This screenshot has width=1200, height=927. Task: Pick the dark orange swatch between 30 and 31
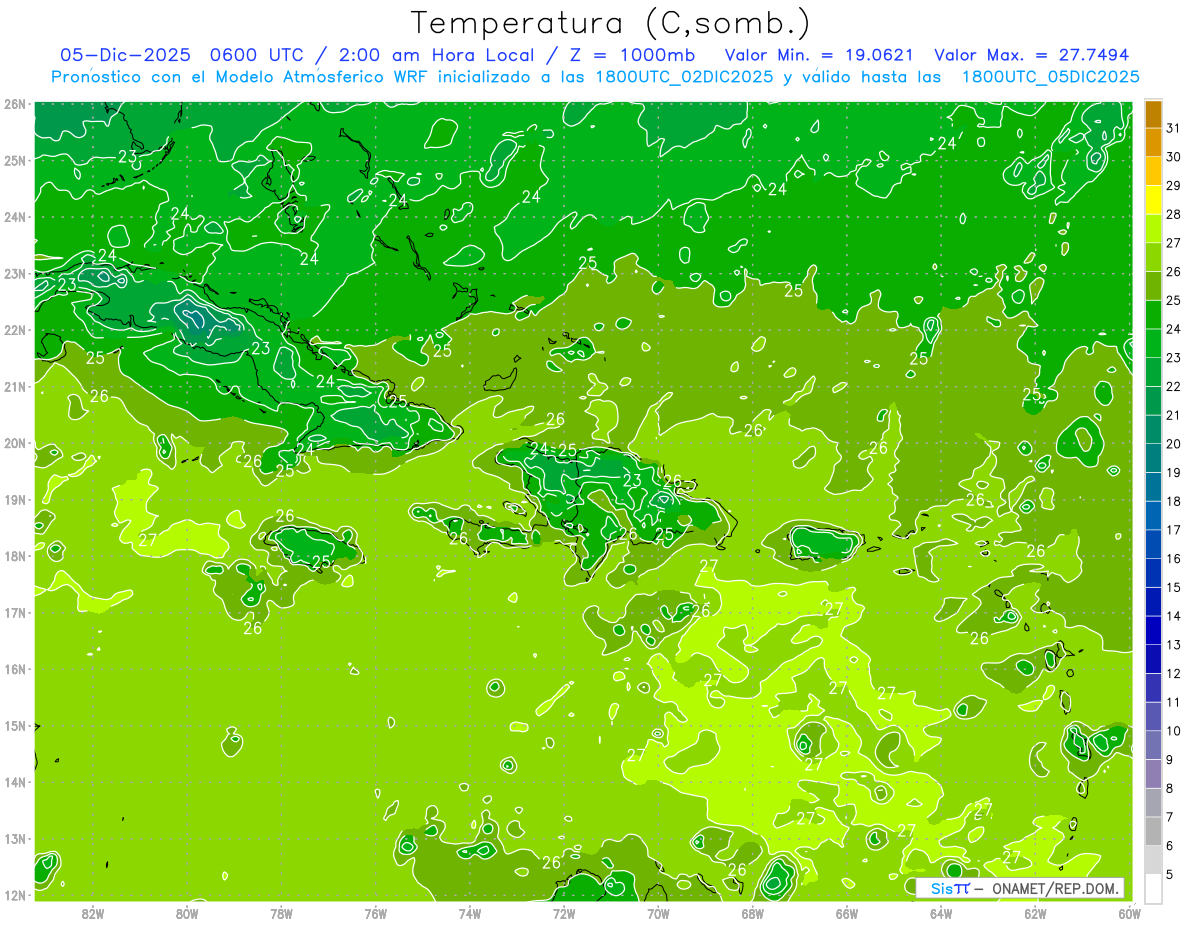coord(1153,142)
